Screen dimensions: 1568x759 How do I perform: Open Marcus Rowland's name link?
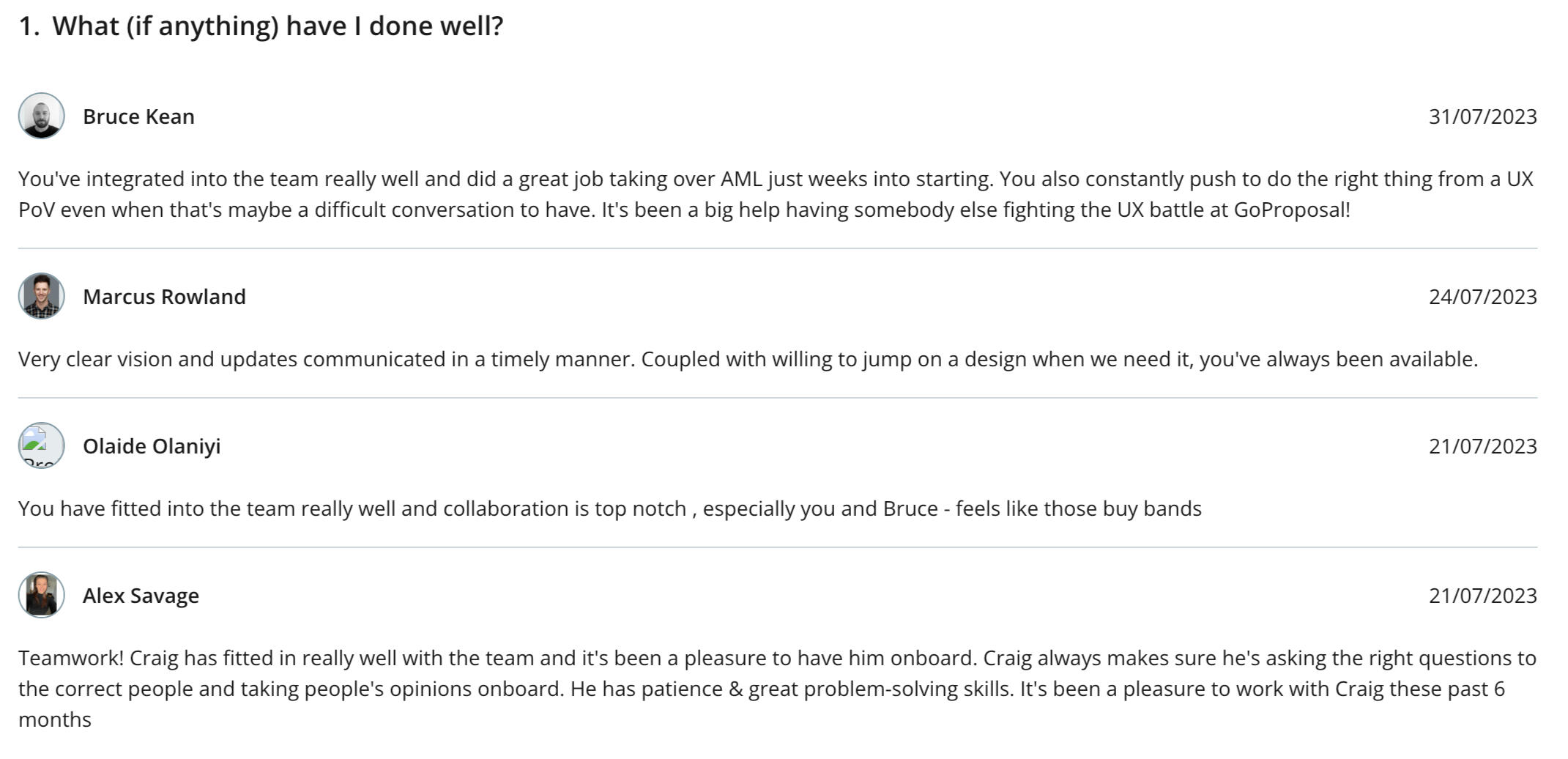coord(164,297)
